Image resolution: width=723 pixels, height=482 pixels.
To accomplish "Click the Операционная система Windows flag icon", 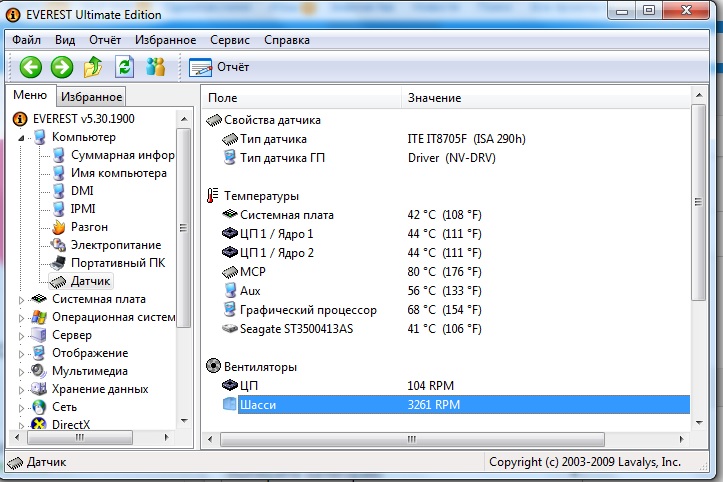I will tap(39, 317).
